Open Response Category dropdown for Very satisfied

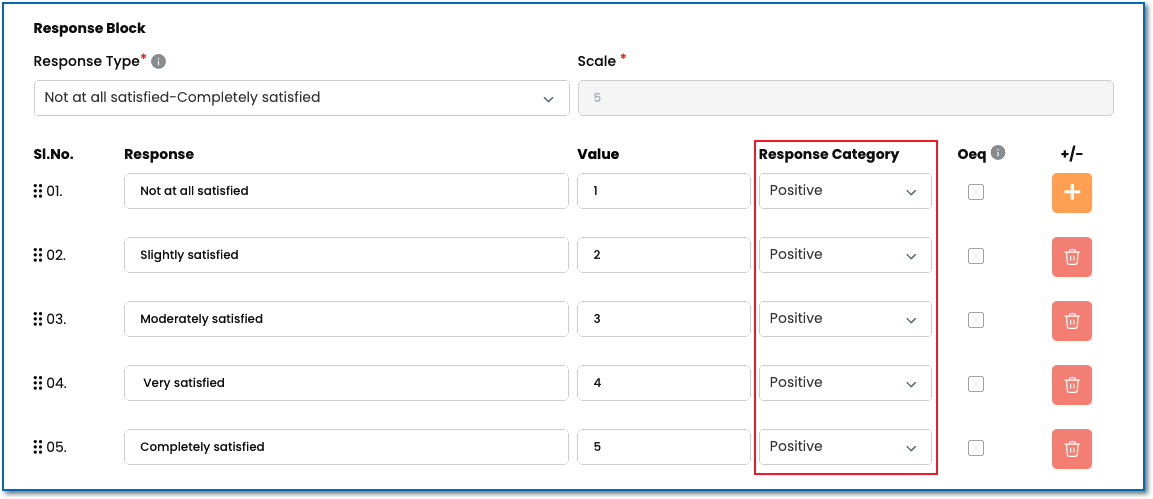[x=844, y=383]
